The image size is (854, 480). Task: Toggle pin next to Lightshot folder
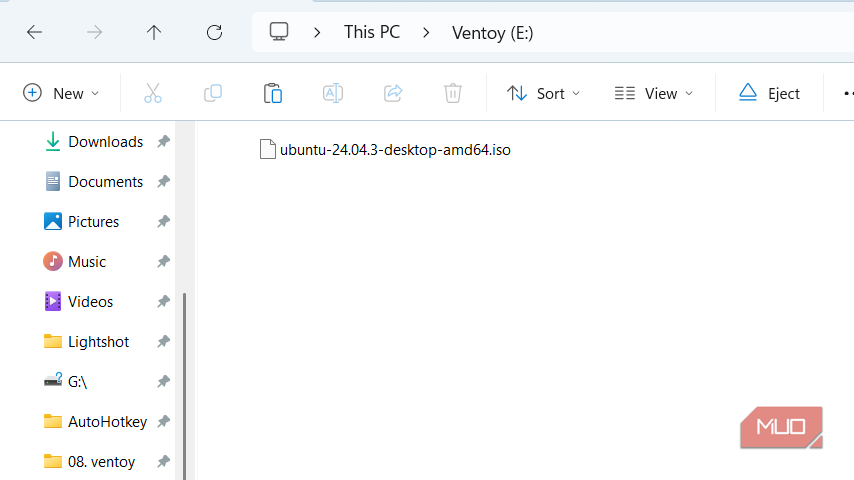(163, 342)
